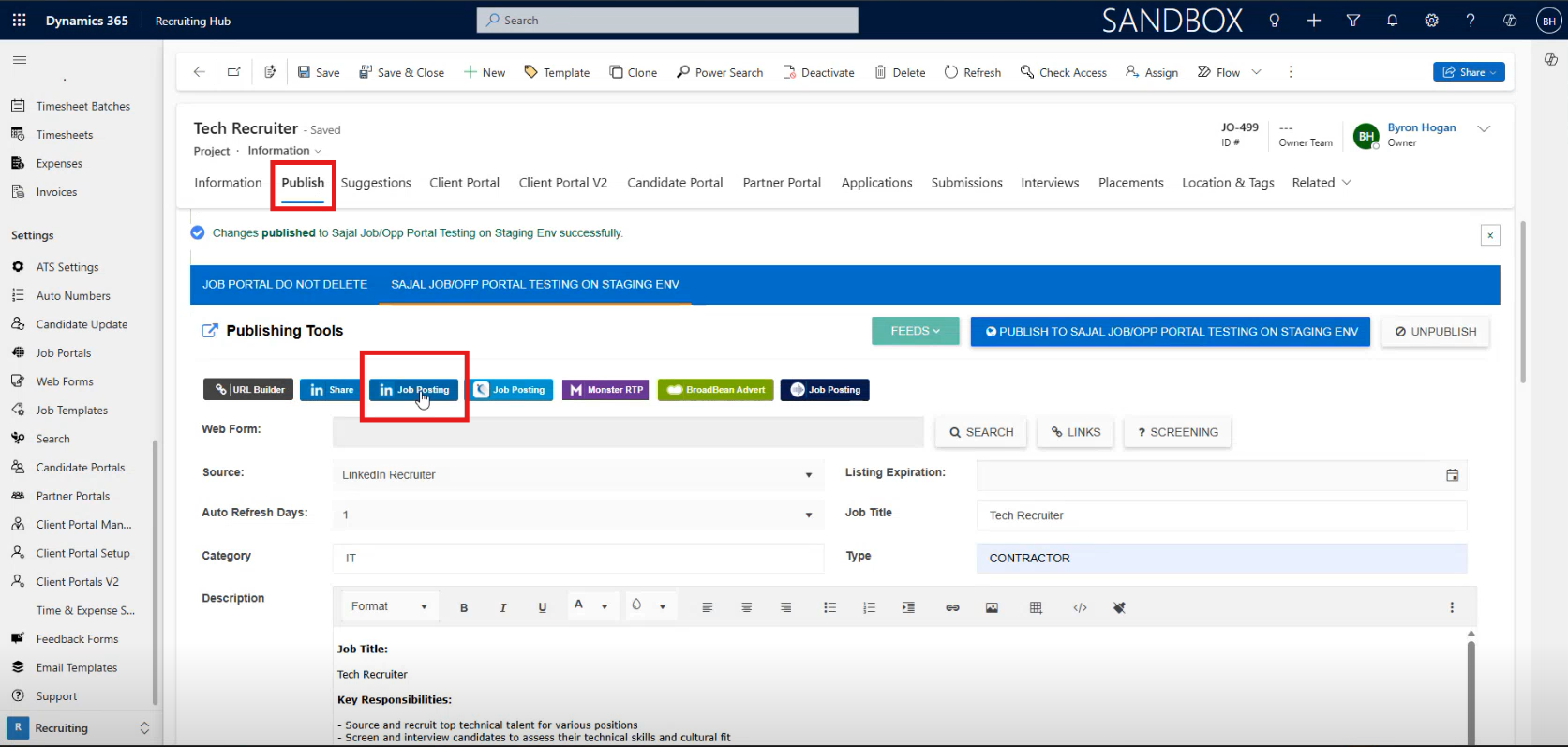Switch to the Applications tab
Screen dimensions: 1568x747
click(876, 183)
